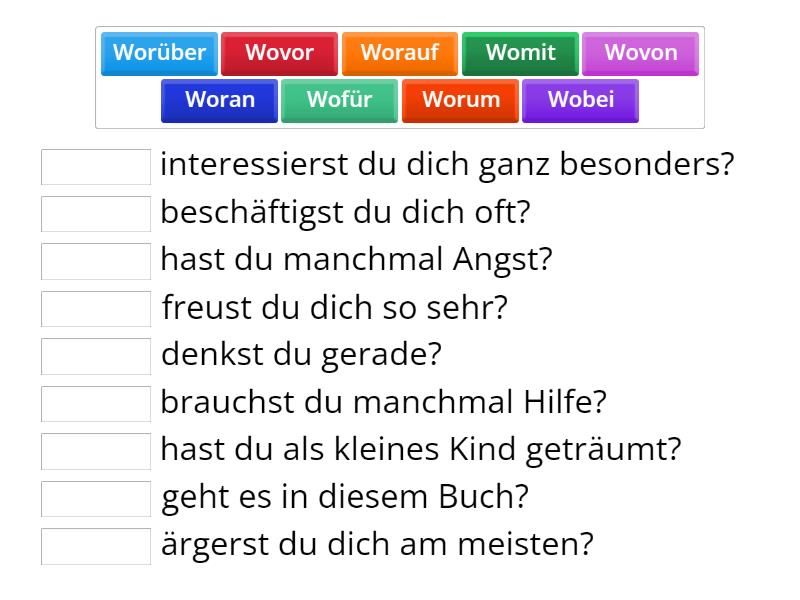Pick the teal 'Wofür' word tile

click(x=340, y=100)
